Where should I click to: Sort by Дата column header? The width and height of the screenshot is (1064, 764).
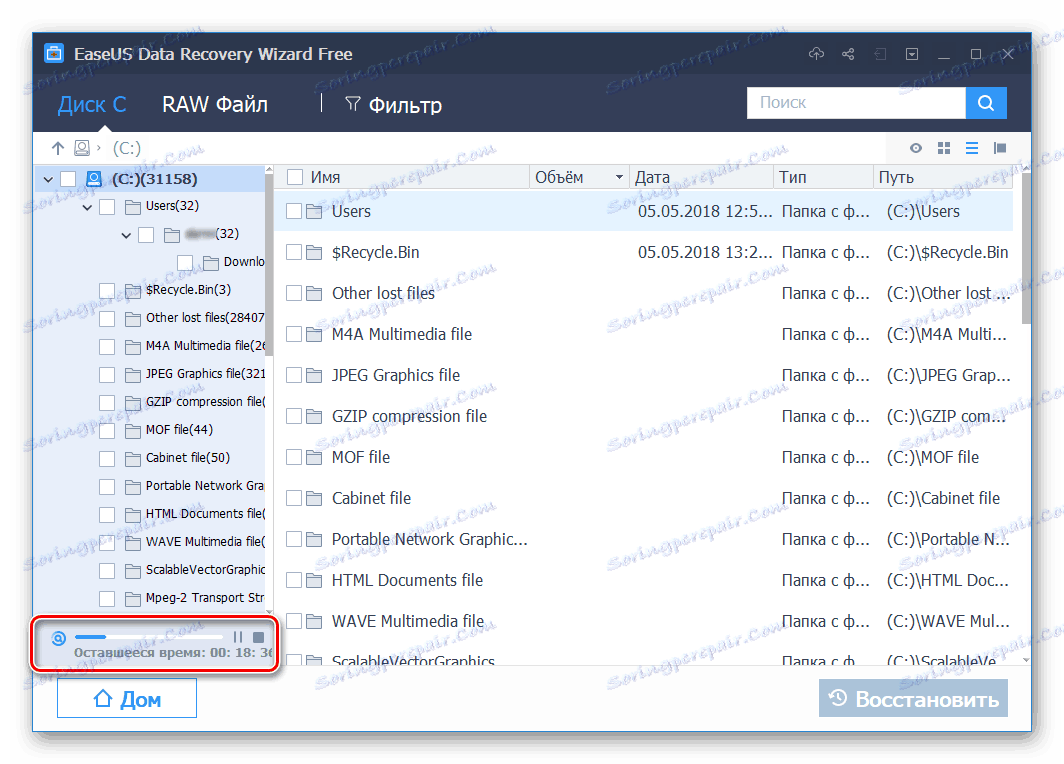(652, 177)
